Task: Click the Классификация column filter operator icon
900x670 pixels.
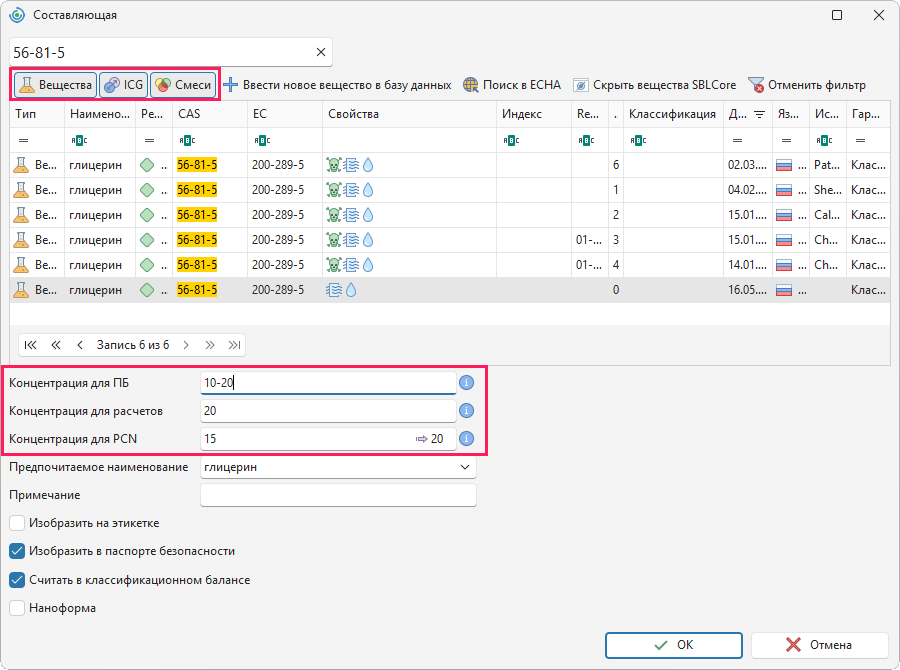Action: pos(638,140)
